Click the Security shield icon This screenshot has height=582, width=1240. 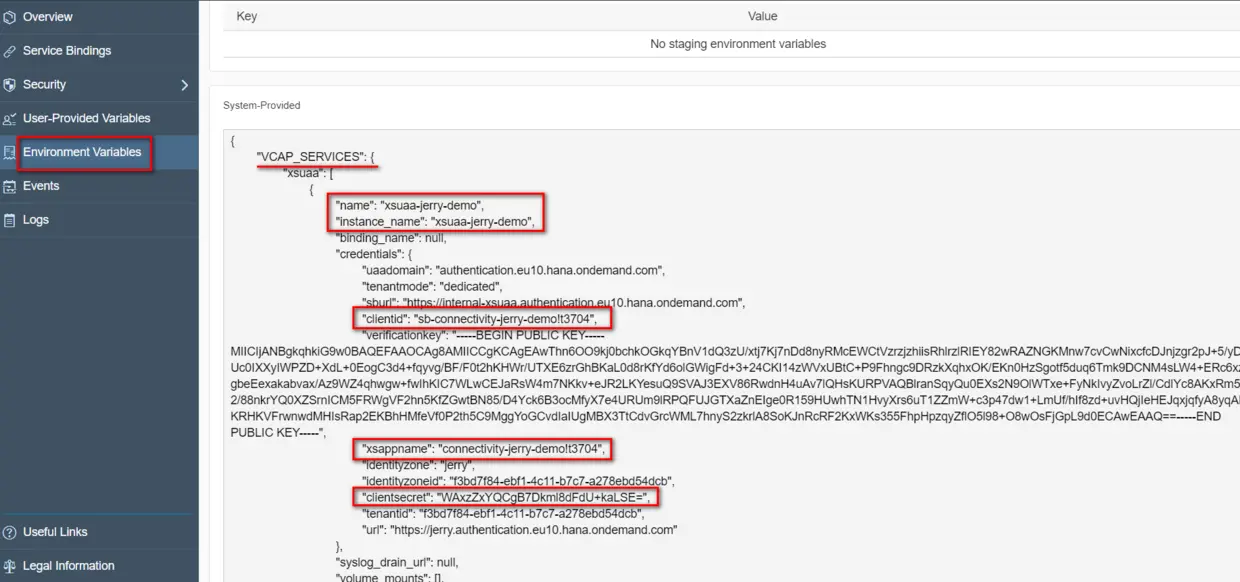(9, 85)
